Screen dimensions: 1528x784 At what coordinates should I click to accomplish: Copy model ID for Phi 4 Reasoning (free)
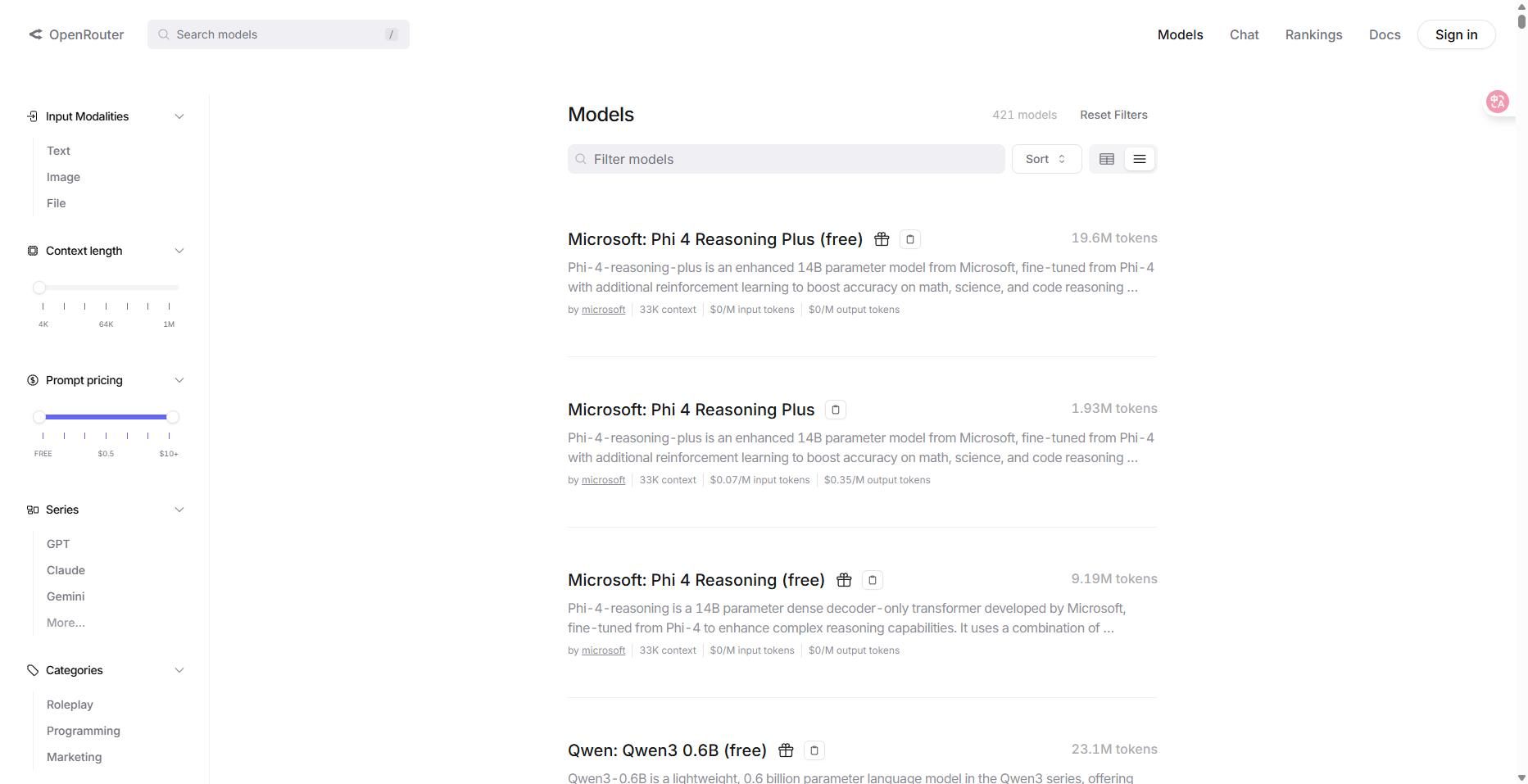[873, 580]
